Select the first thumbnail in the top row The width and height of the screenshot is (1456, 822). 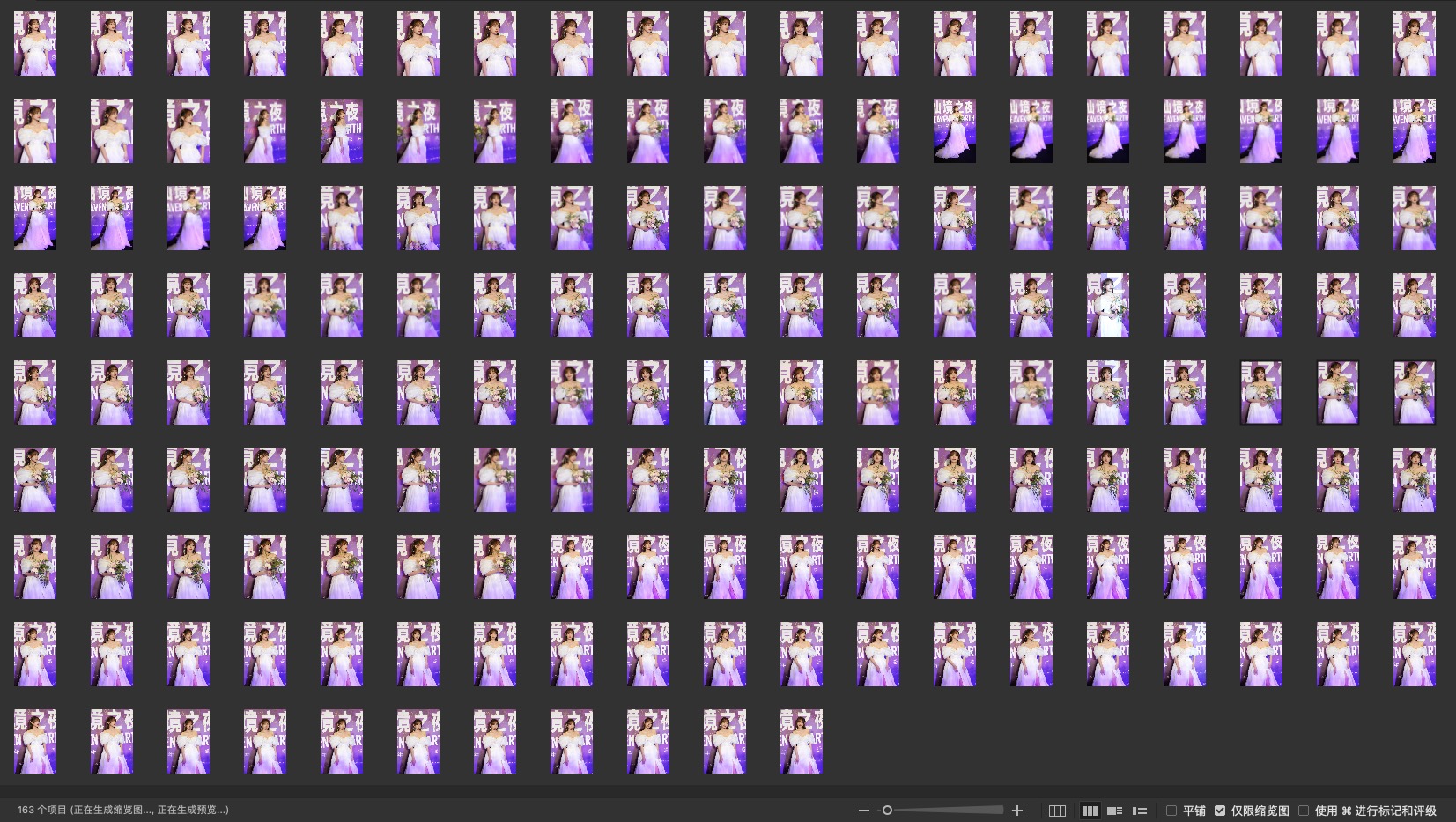click(x=35, y=43)
